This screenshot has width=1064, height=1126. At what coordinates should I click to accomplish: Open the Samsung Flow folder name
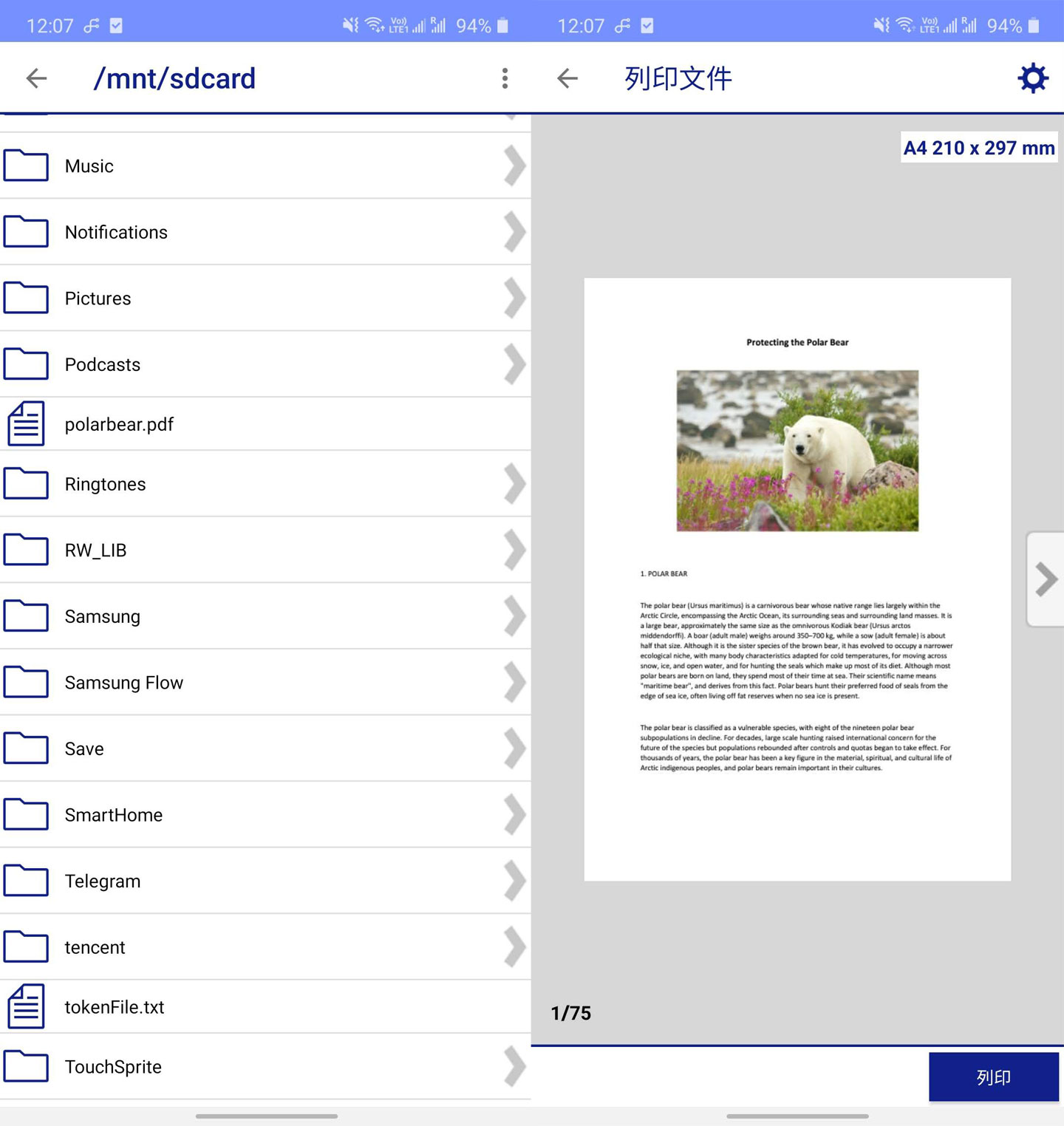(x=124, y=683)
